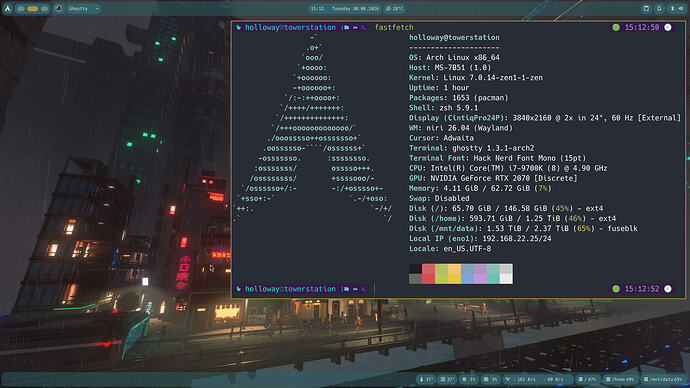Viewport: 690px width, 388px height.
Task: Select the Kernel: Linux 7.0.14-zen1-1-zen line
Action: (x=476, y=78)
